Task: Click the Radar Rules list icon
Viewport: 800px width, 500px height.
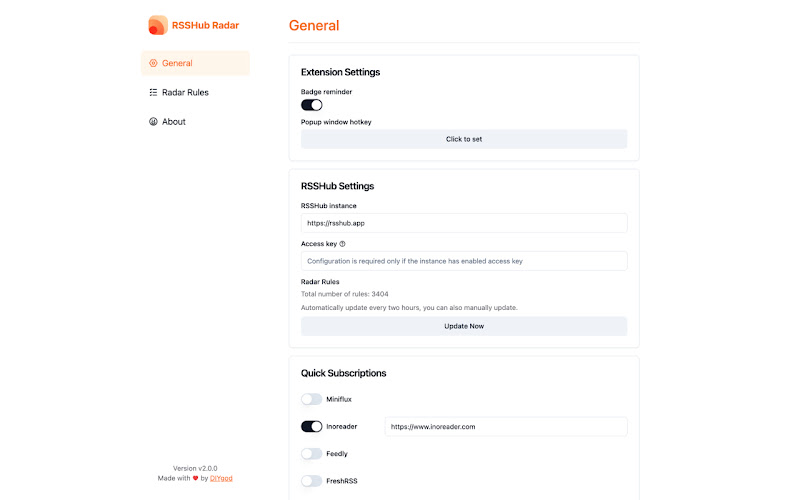Action: [x=153, y=92]
